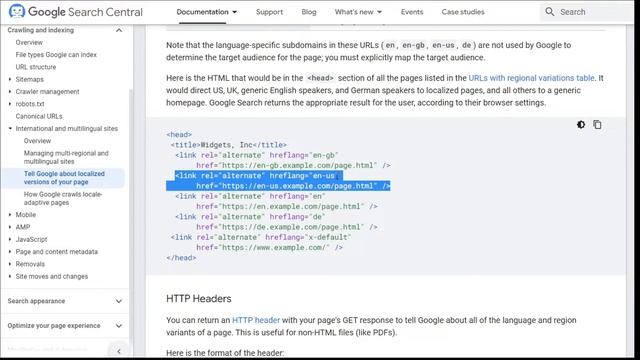Image resolution: width=640 pixels, height=360 pixels.
Task: Click the HTTP Headers heading
Action: 198,298
